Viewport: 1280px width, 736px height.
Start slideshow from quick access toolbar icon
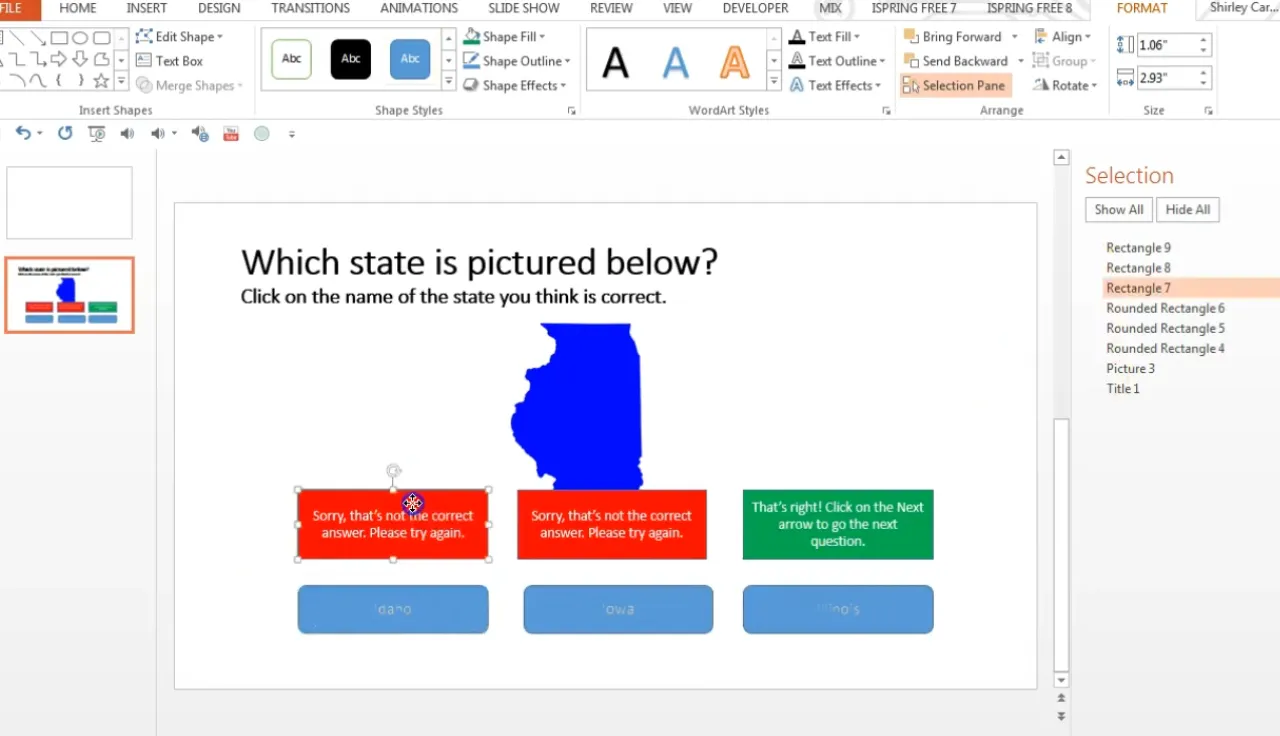97,133
